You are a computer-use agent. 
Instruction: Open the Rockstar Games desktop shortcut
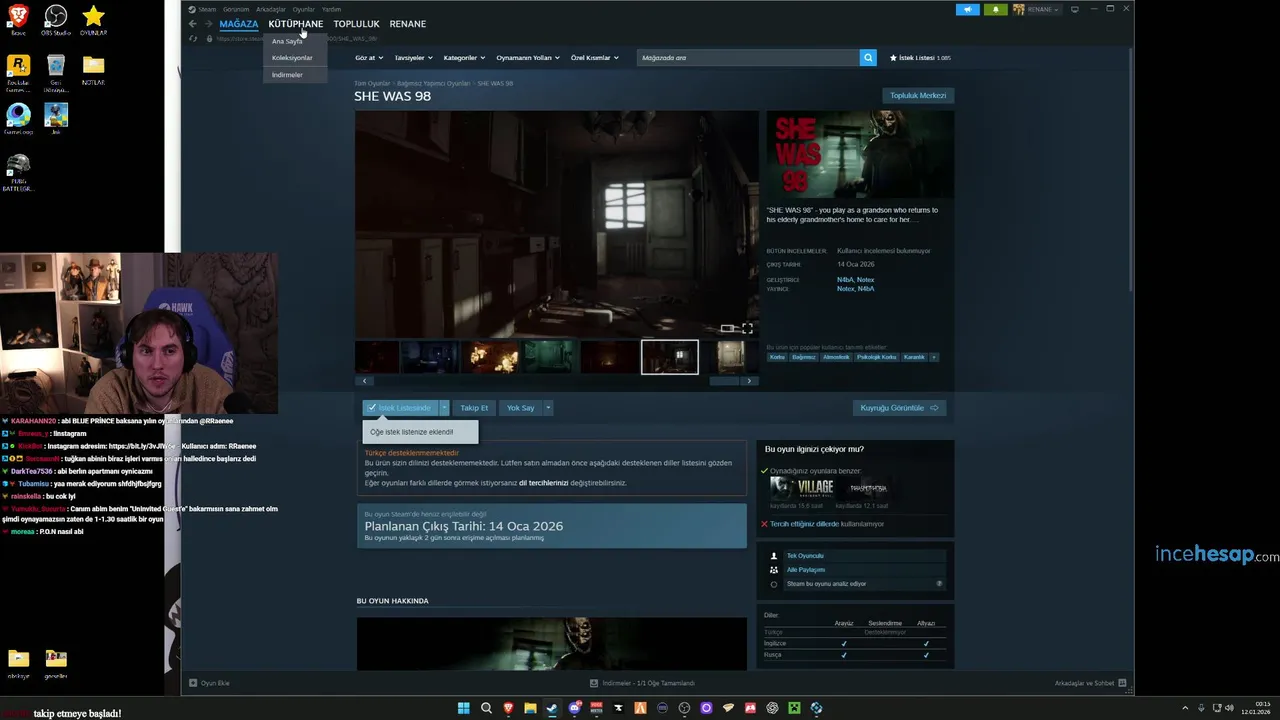[18, 72]
